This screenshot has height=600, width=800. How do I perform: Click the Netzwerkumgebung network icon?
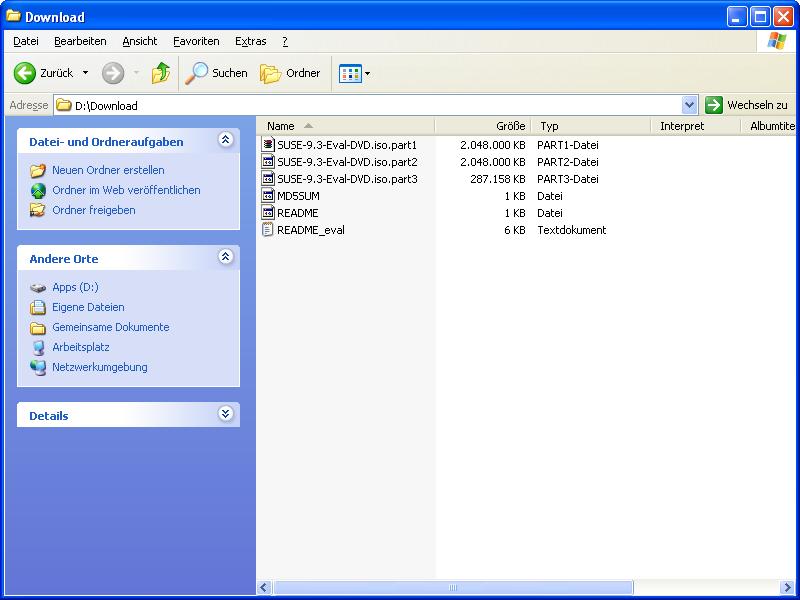click(38, 367)
